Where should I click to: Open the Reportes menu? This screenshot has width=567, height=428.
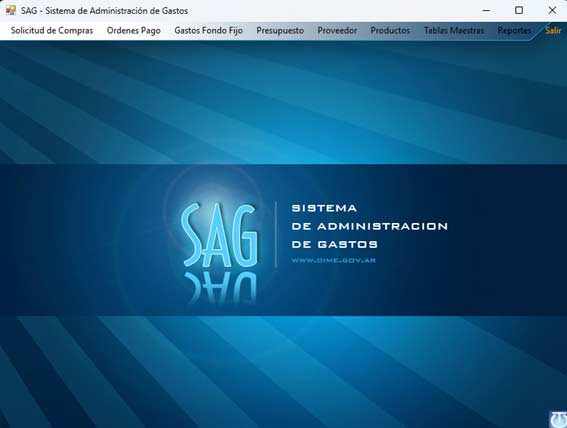click(514, 31)
